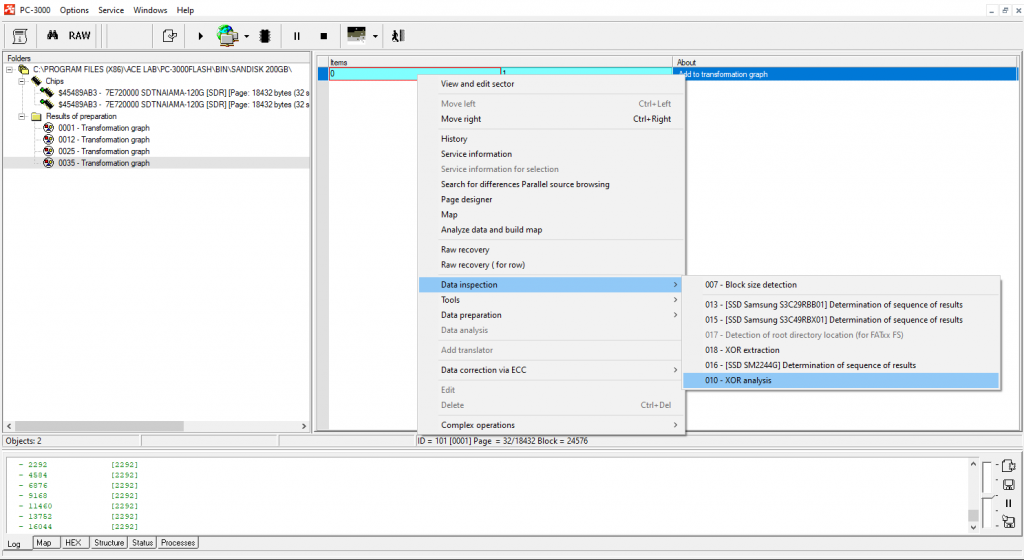Screen dimensions: 1024x560
Task: Click the RAW toolbar button
Action: [79, 35]
